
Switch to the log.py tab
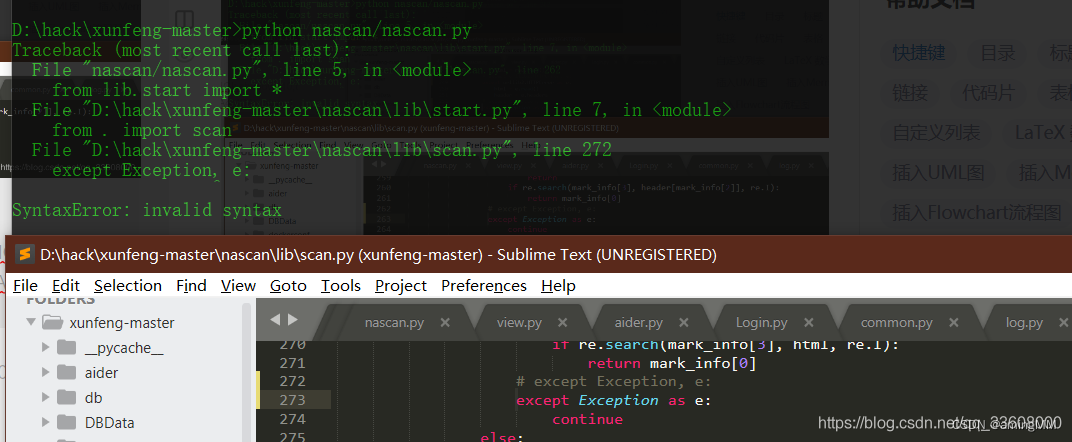pyautogui.click(x=1024, y=322)
